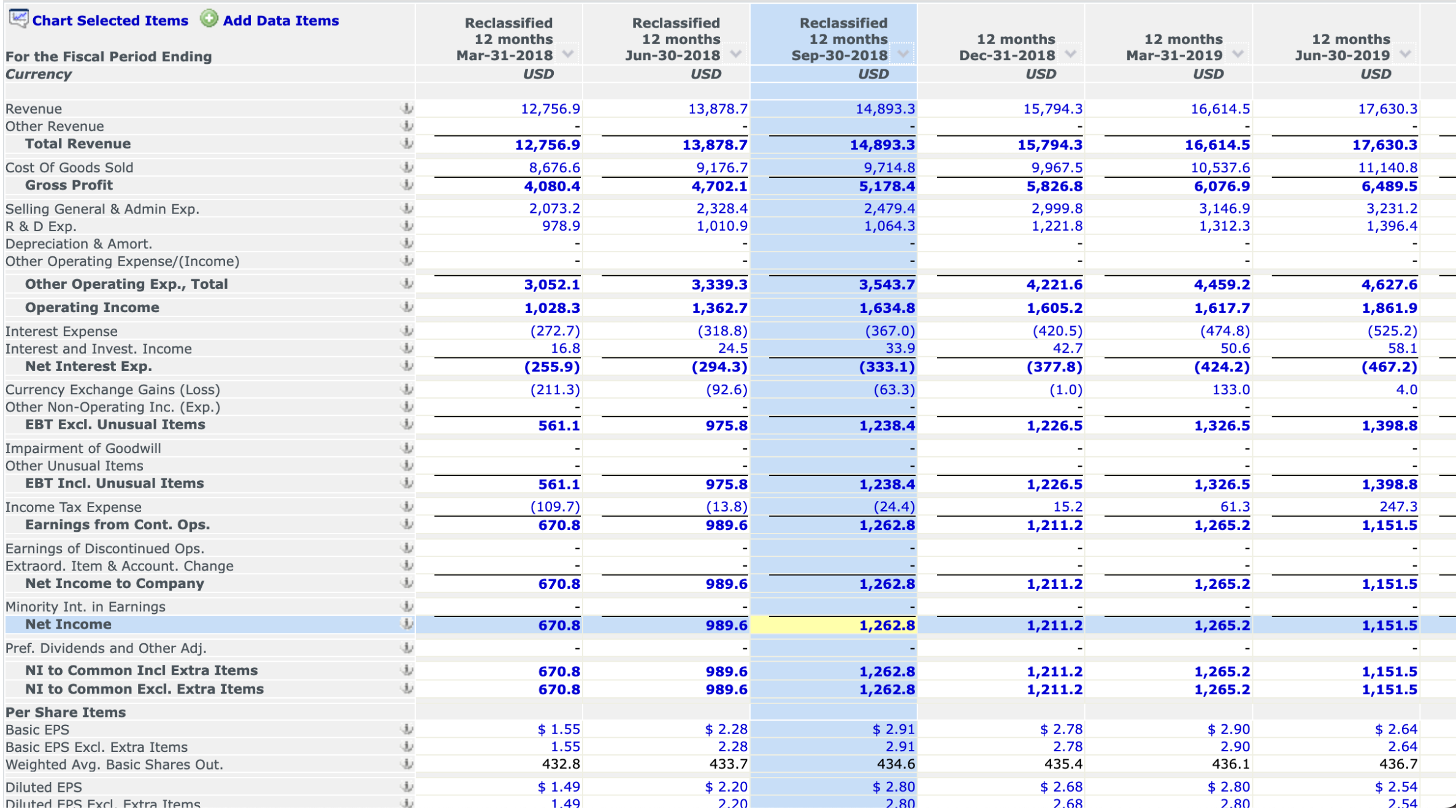This screenshot has height=812, width=1456.
Task: Open Chart Selected Items link
Action: 110,21
